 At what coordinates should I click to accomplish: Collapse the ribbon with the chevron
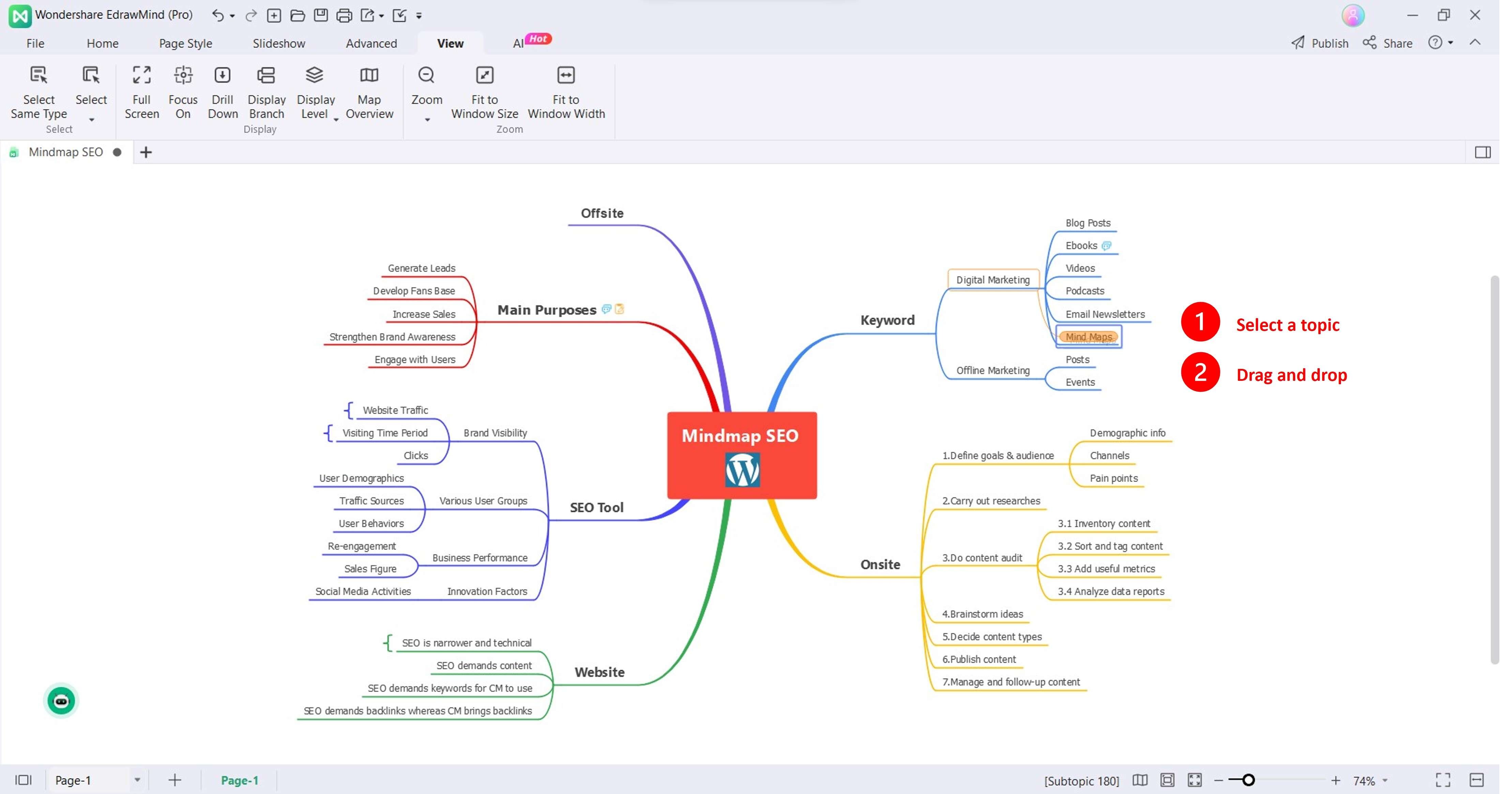1475,43
